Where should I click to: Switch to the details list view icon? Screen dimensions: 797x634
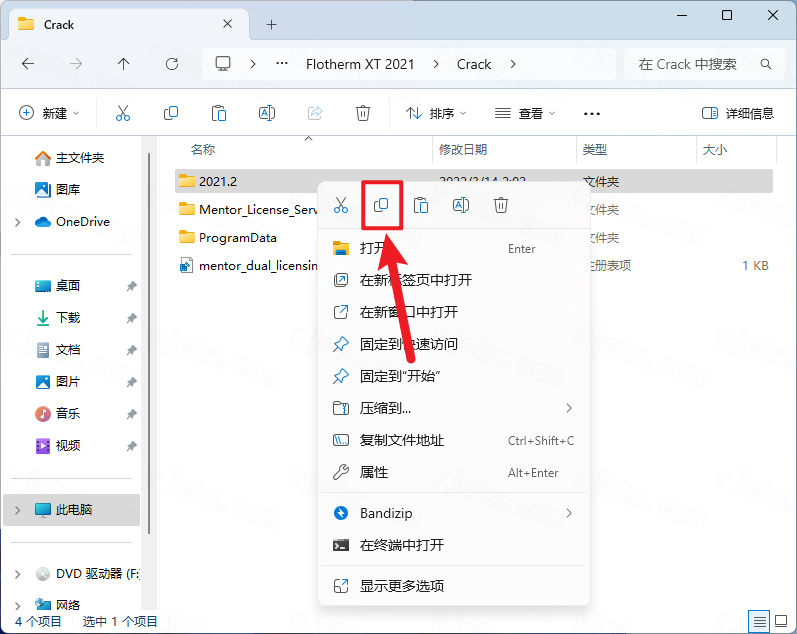click(x=759, y=621)
